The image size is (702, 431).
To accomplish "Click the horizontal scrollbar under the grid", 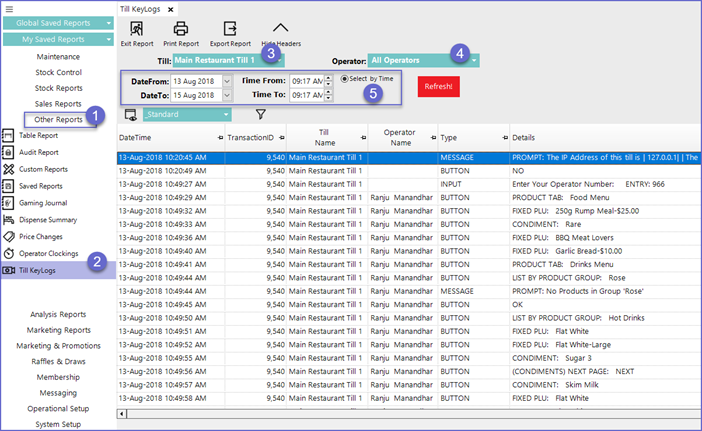I will 400,413.
